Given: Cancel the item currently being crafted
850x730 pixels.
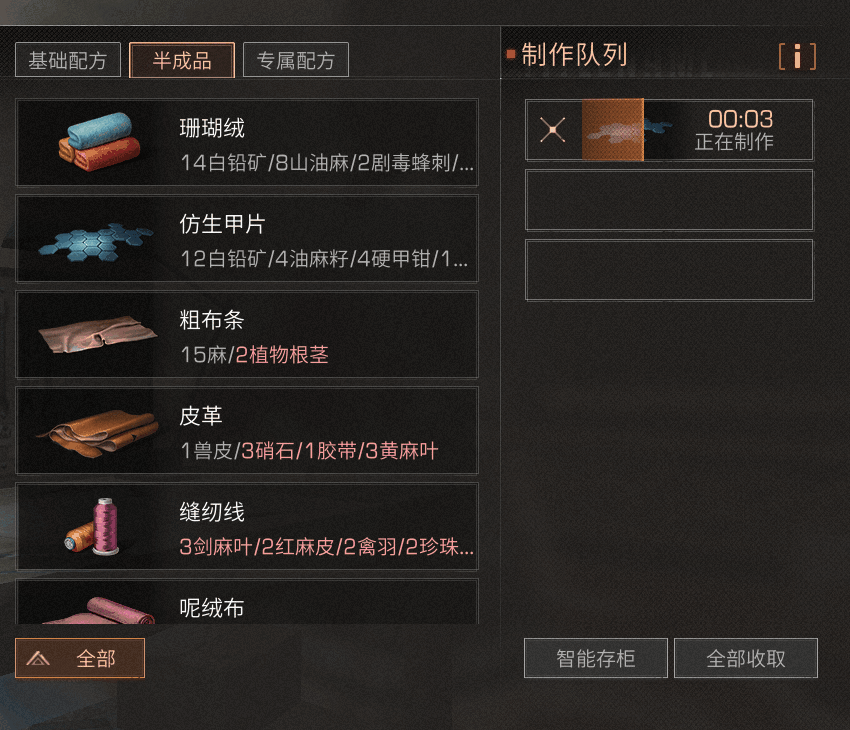Looking at the screenshot, I should click(552, 130).
